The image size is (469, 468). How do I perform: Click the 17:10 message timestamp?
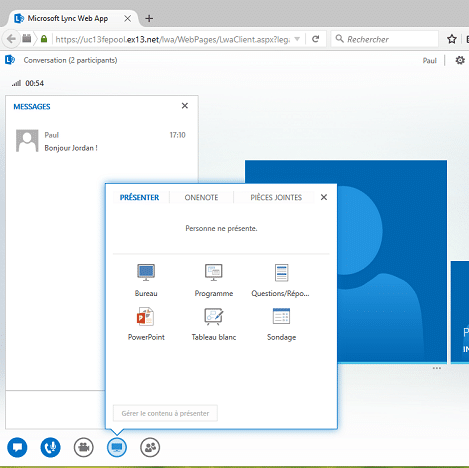(177, 135)
